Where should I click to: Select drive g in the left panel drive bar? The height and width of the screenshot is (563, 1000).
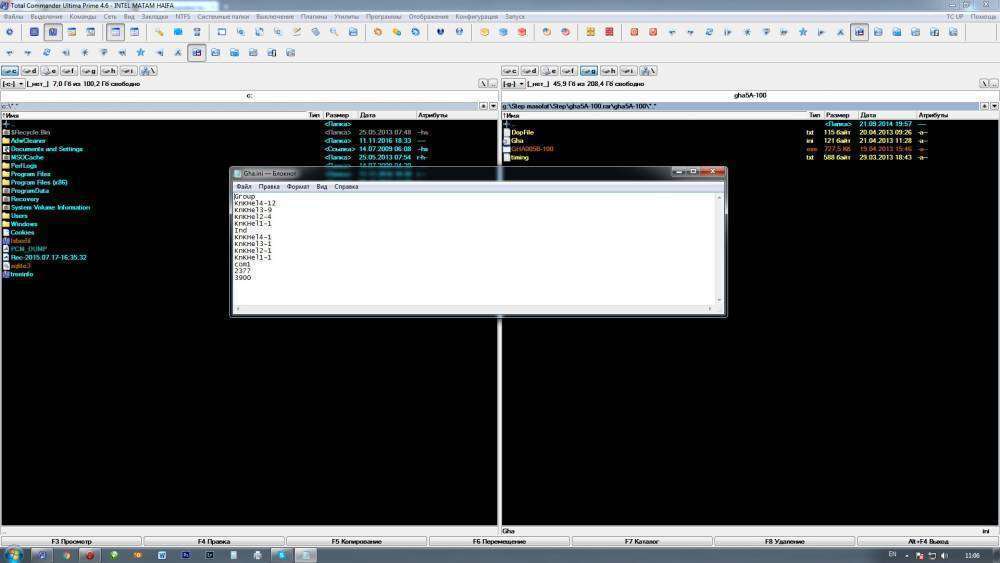88,71
